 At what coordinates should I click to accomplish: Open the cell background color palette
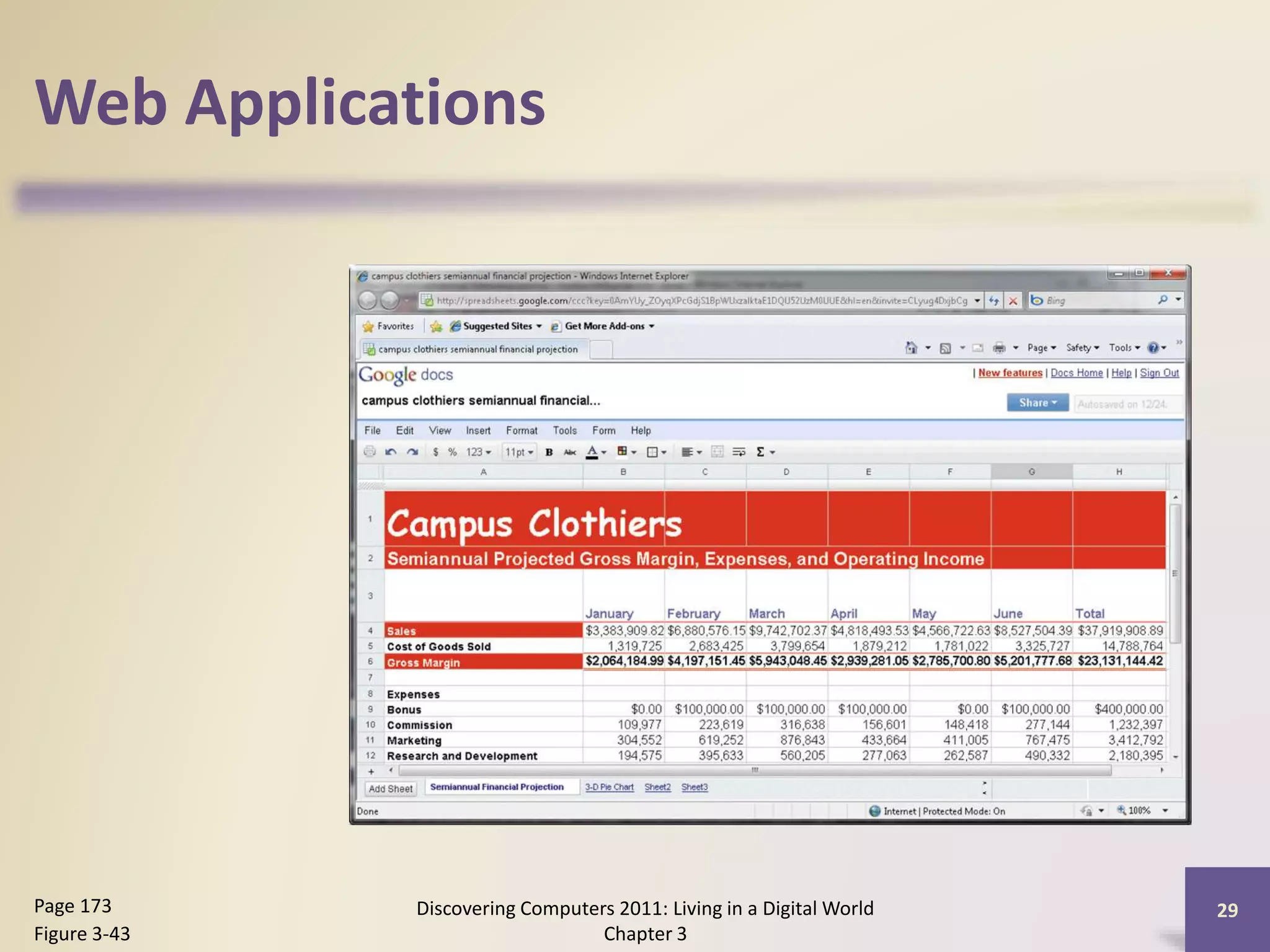pyautogui.click(x=627, y=452)
